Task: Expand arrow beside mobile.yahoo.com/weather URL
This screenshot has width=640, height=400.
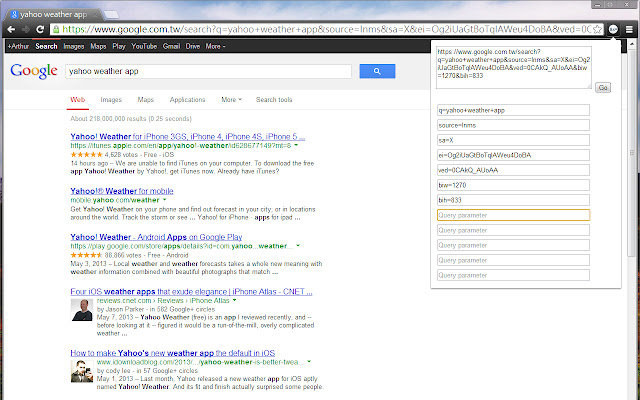Action: tap(165, 200)
